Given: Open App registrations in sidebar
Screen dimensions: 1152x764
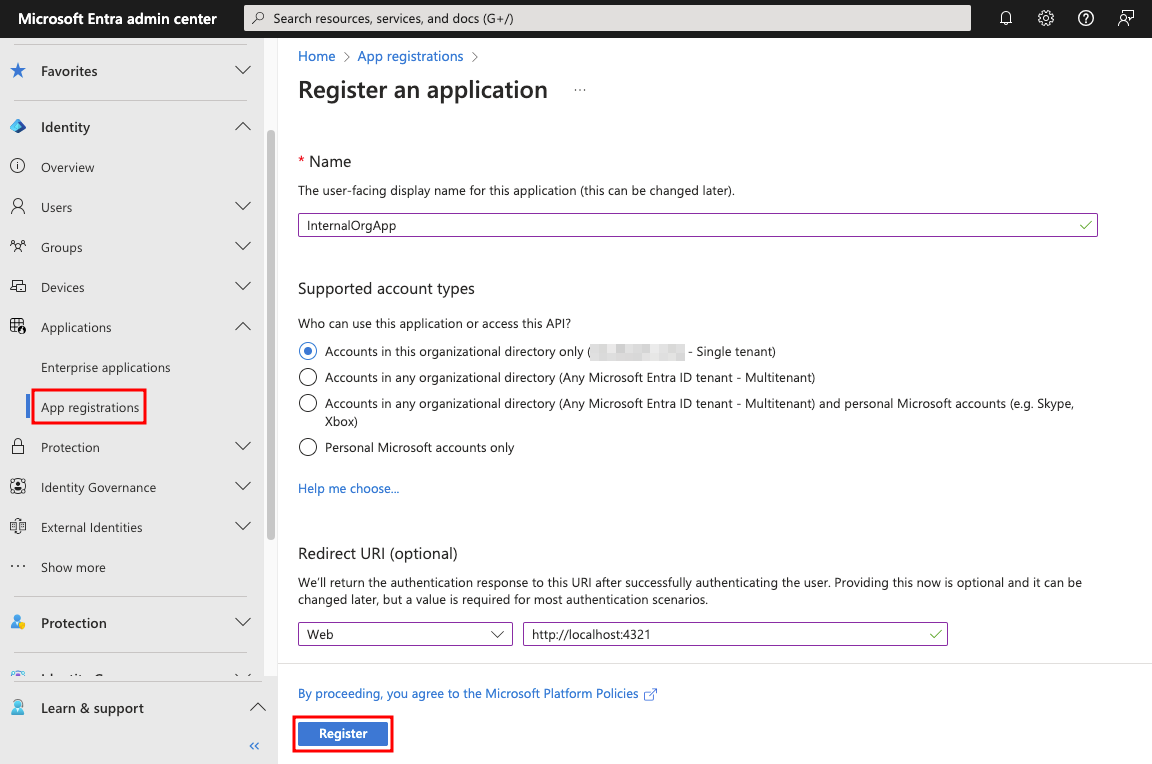Looking at the screenshot, I should tap(90, 407).
